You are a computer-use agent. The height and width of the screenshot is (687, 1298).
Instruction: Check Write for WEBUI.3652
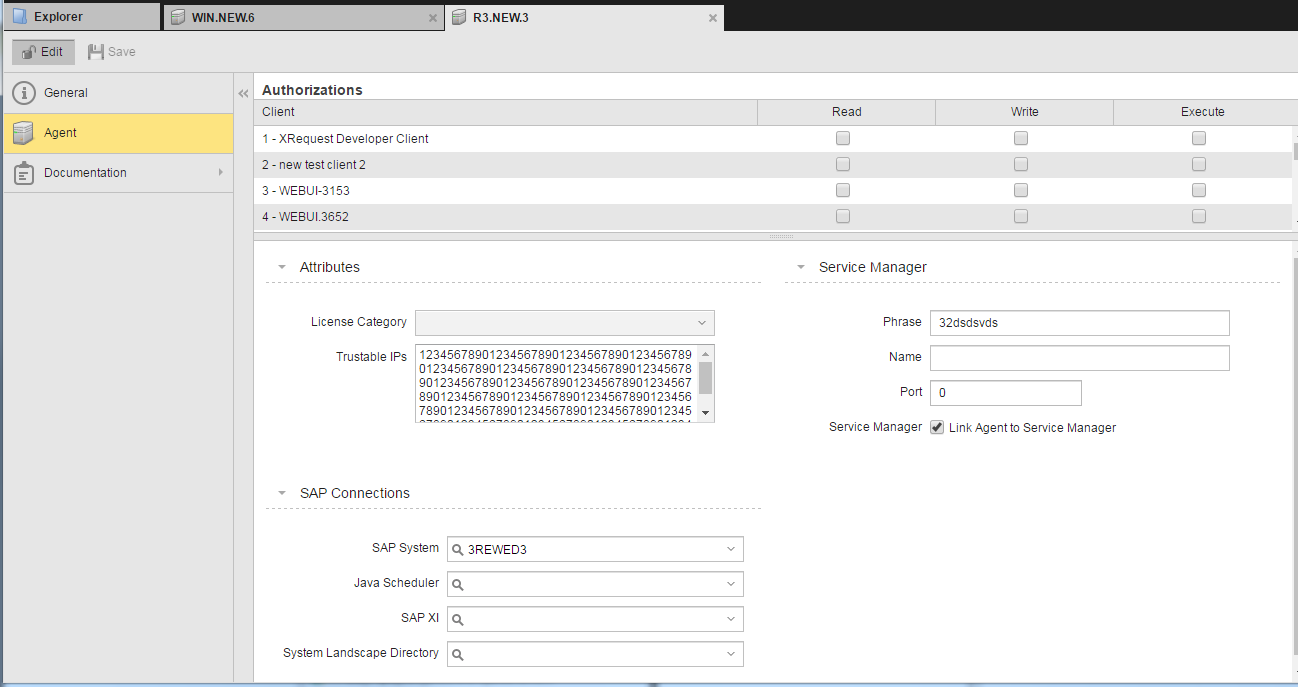pos(1021,216)
